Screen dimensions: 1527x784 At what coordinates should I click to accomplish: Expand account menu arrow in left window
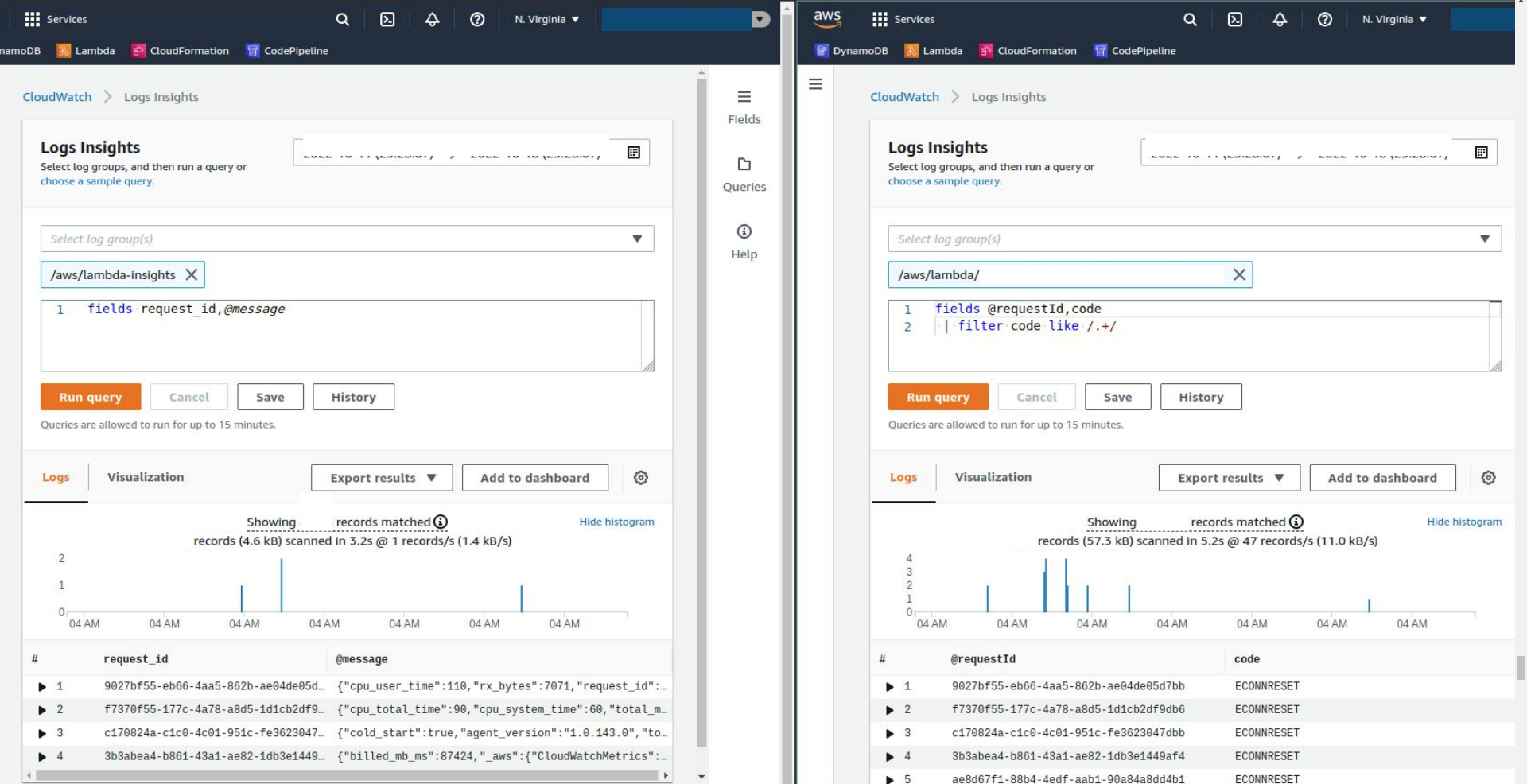coord(760,19)
